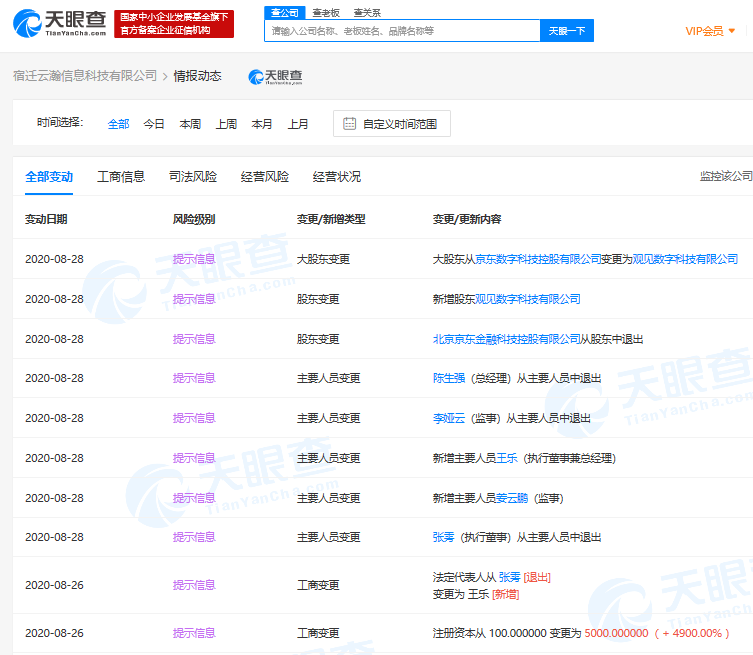Focus the company name search input
This screenshot has height=655, width=753.
(402, 31)
